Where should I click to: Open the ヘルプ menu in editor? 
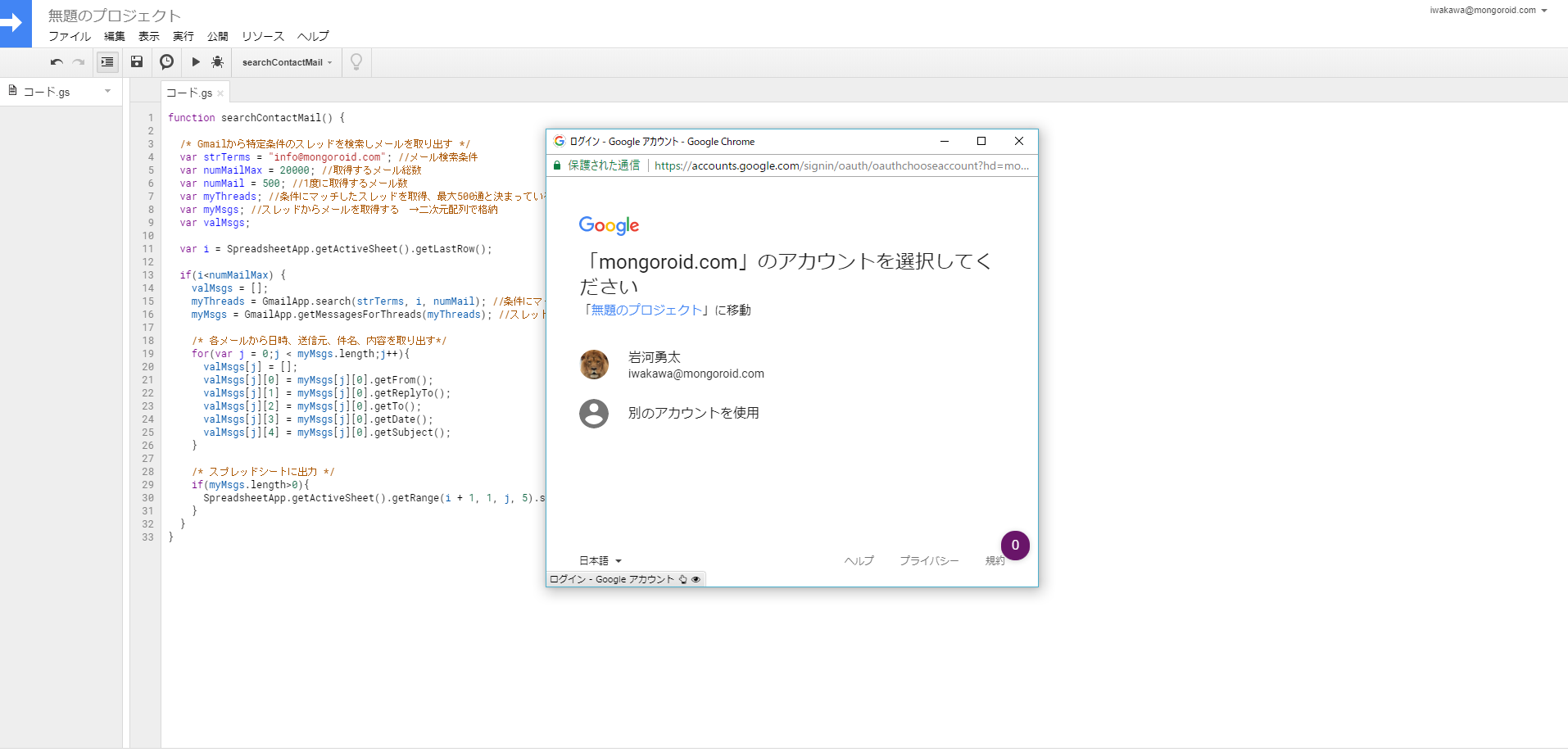click(313, 37)
